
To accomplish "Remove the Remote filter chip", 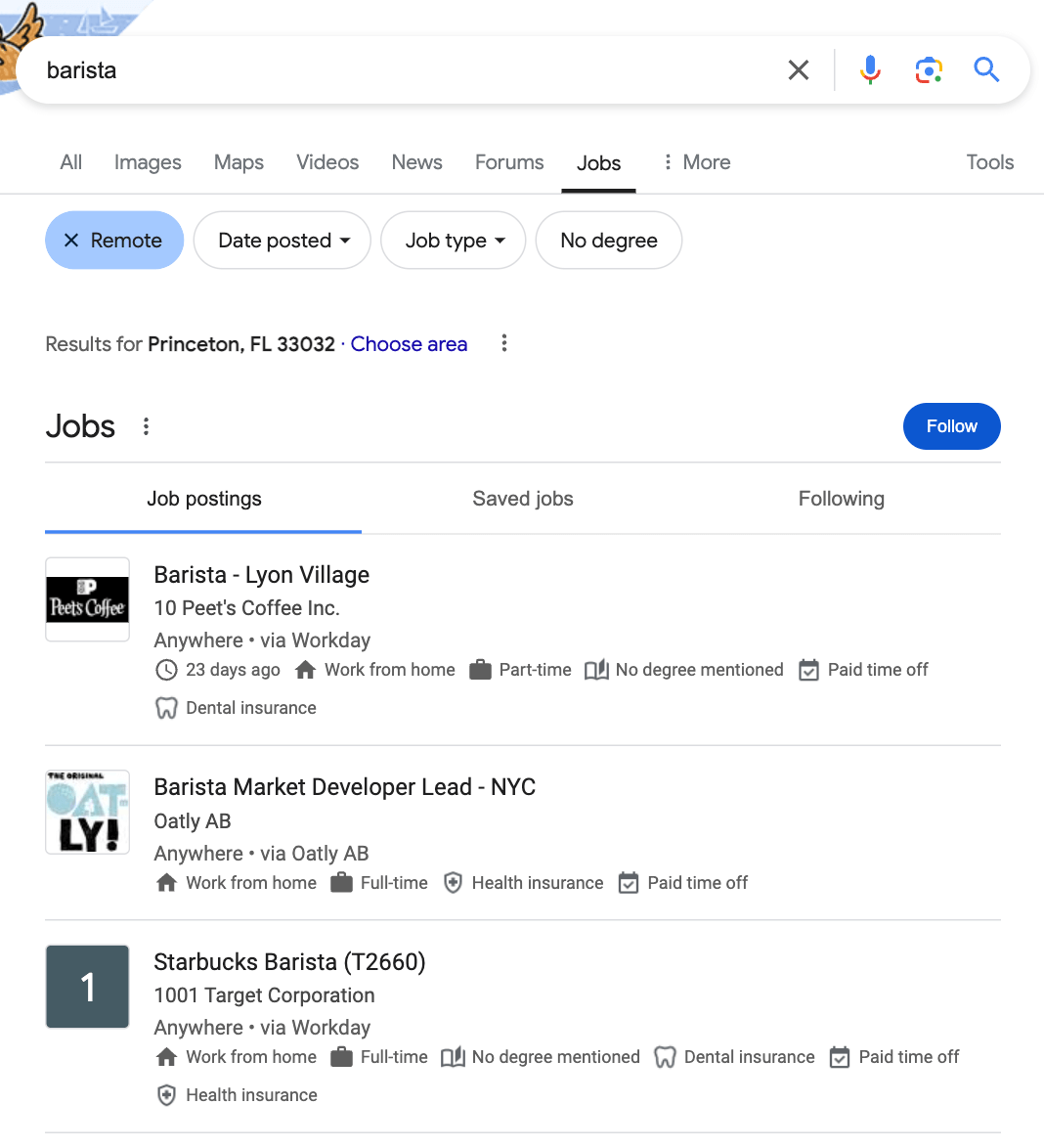I will coord(114,241).
